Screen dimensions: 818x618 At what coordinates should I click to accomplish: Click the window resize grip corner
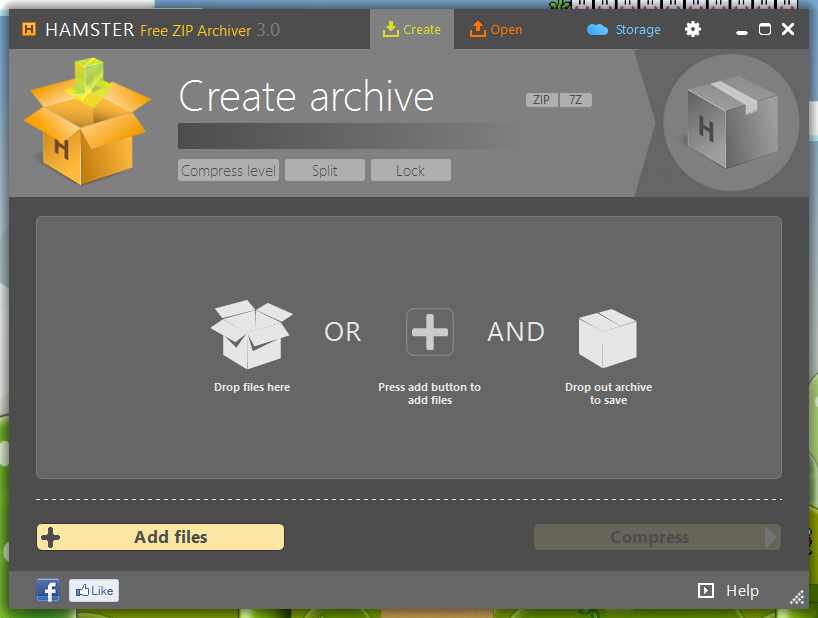point(797,598)
